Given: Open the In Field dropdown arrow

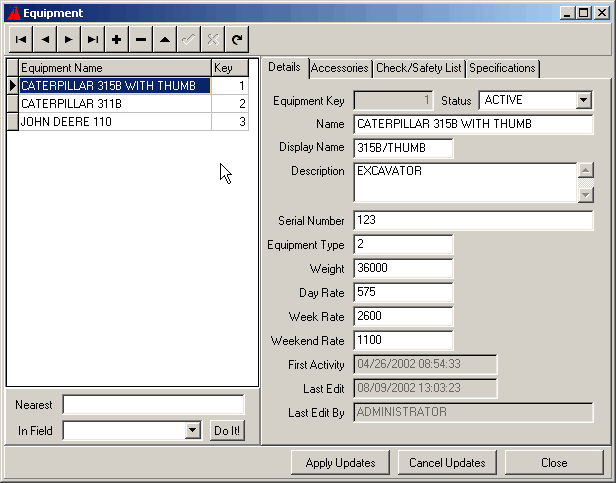Looking at the screenshot, I should (x=192, y=430).
